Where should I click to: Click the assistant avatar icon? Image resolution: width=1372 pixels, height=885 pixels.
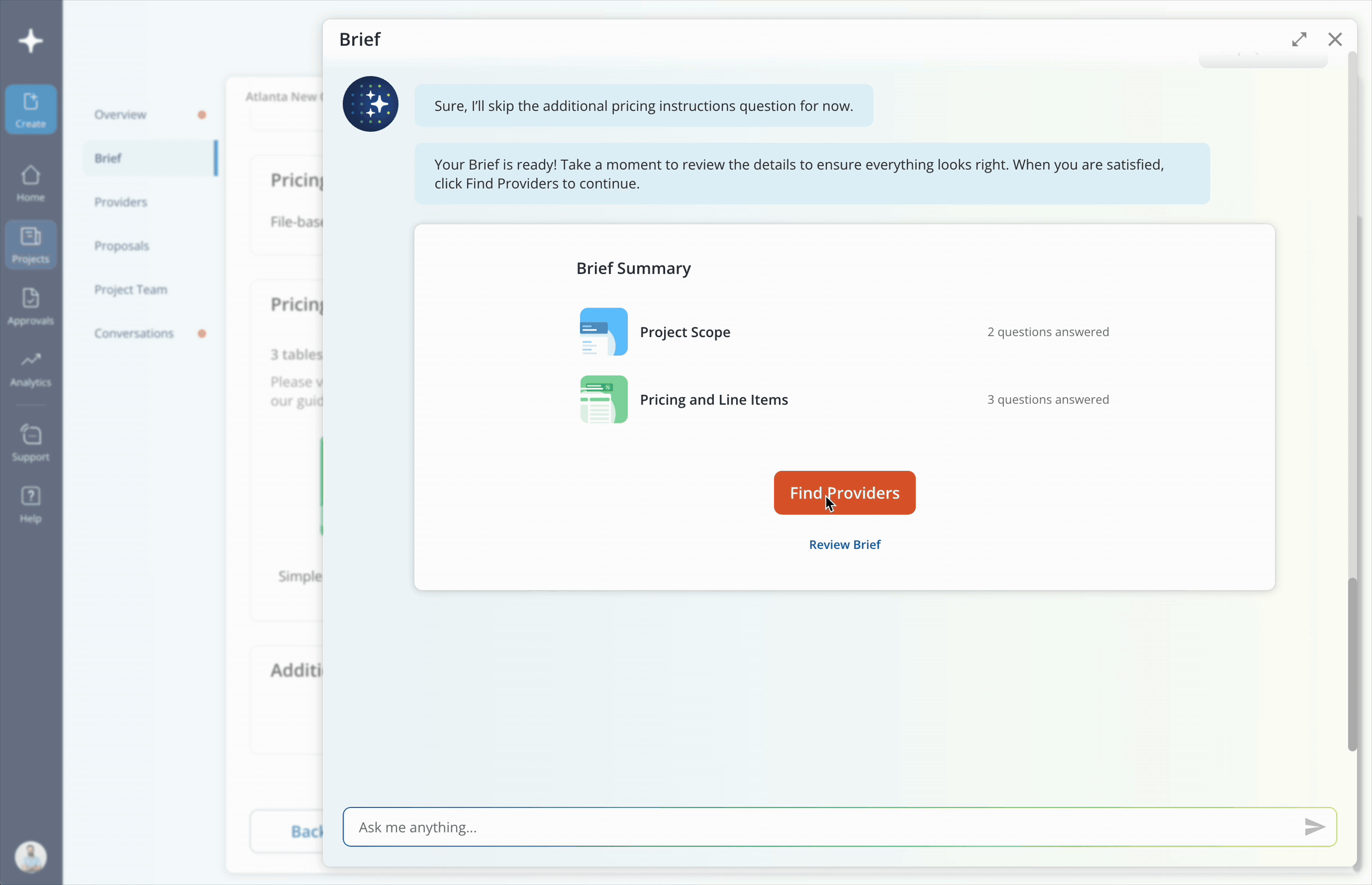370,104
